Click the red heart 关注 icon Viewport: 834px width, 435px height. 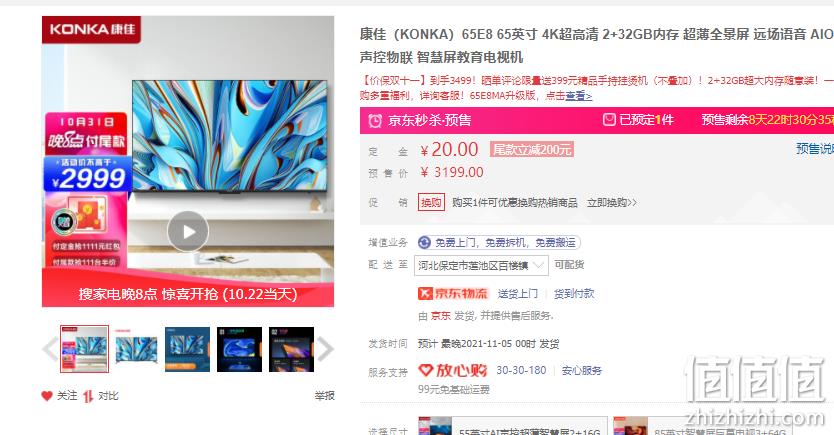[x=47, y=396]
